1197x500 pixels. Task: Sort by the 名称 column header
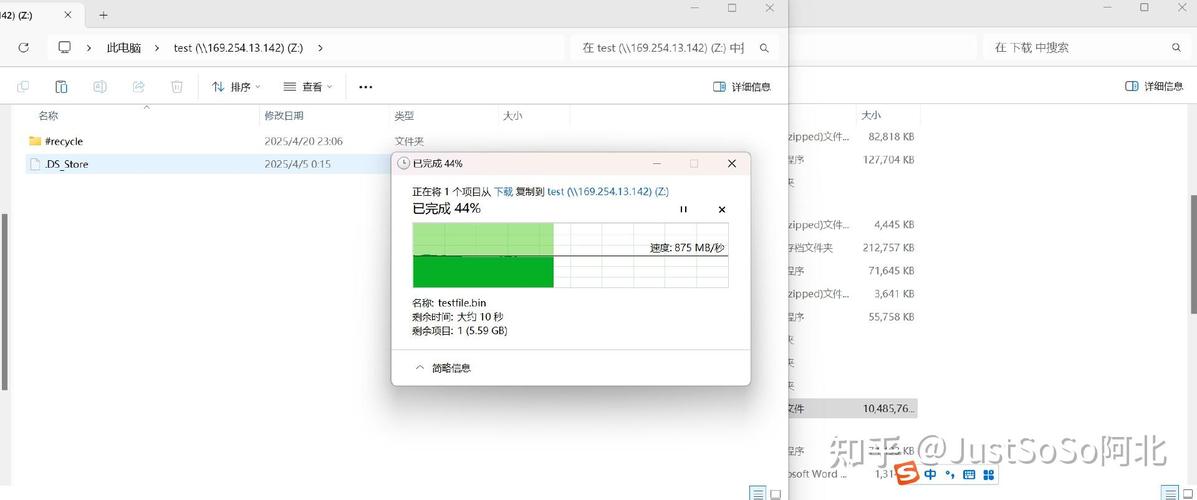pyautogui.click(x=48, y=116)
